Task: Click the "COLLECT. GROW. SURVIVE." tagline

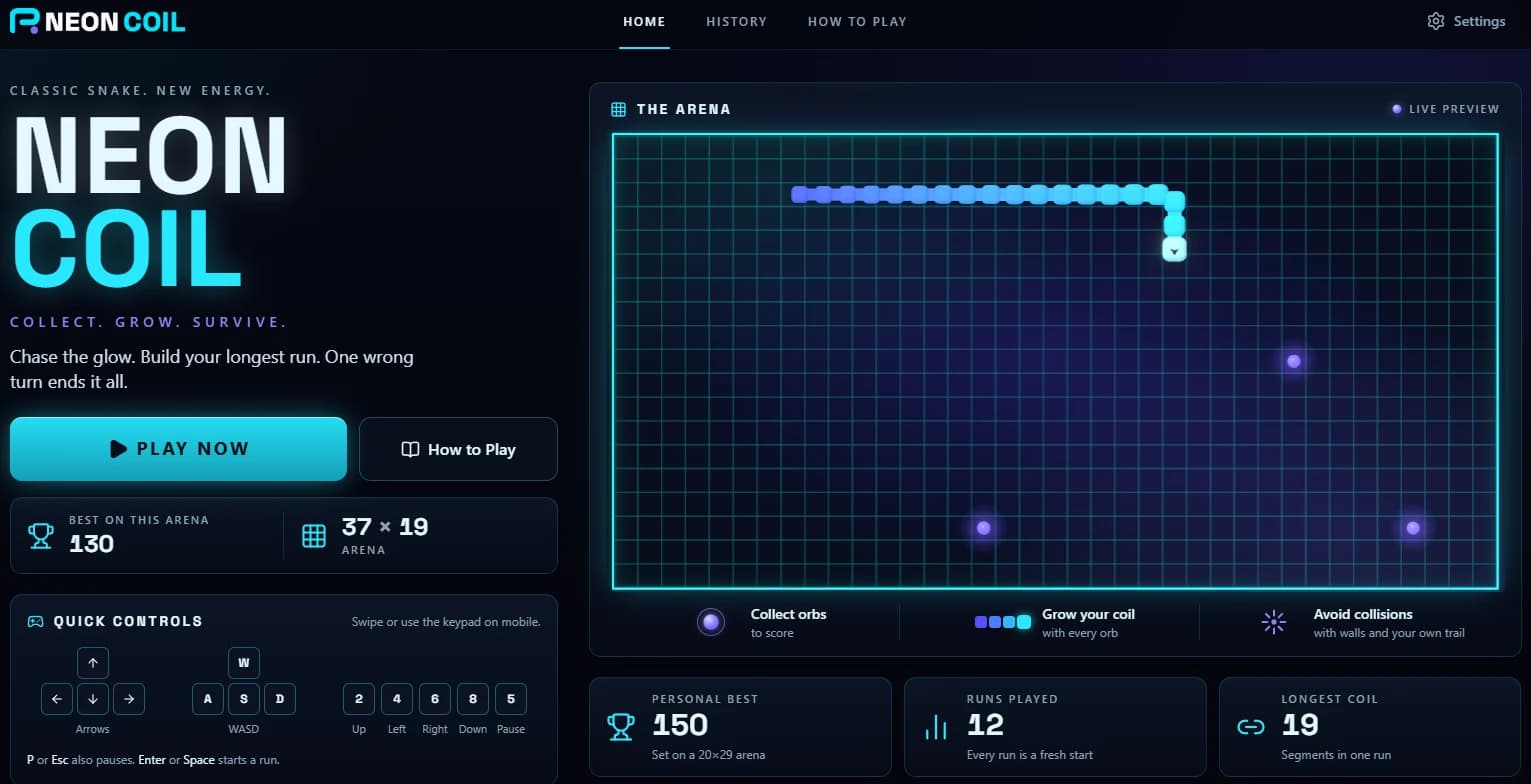Action: (x=148, y=322)
